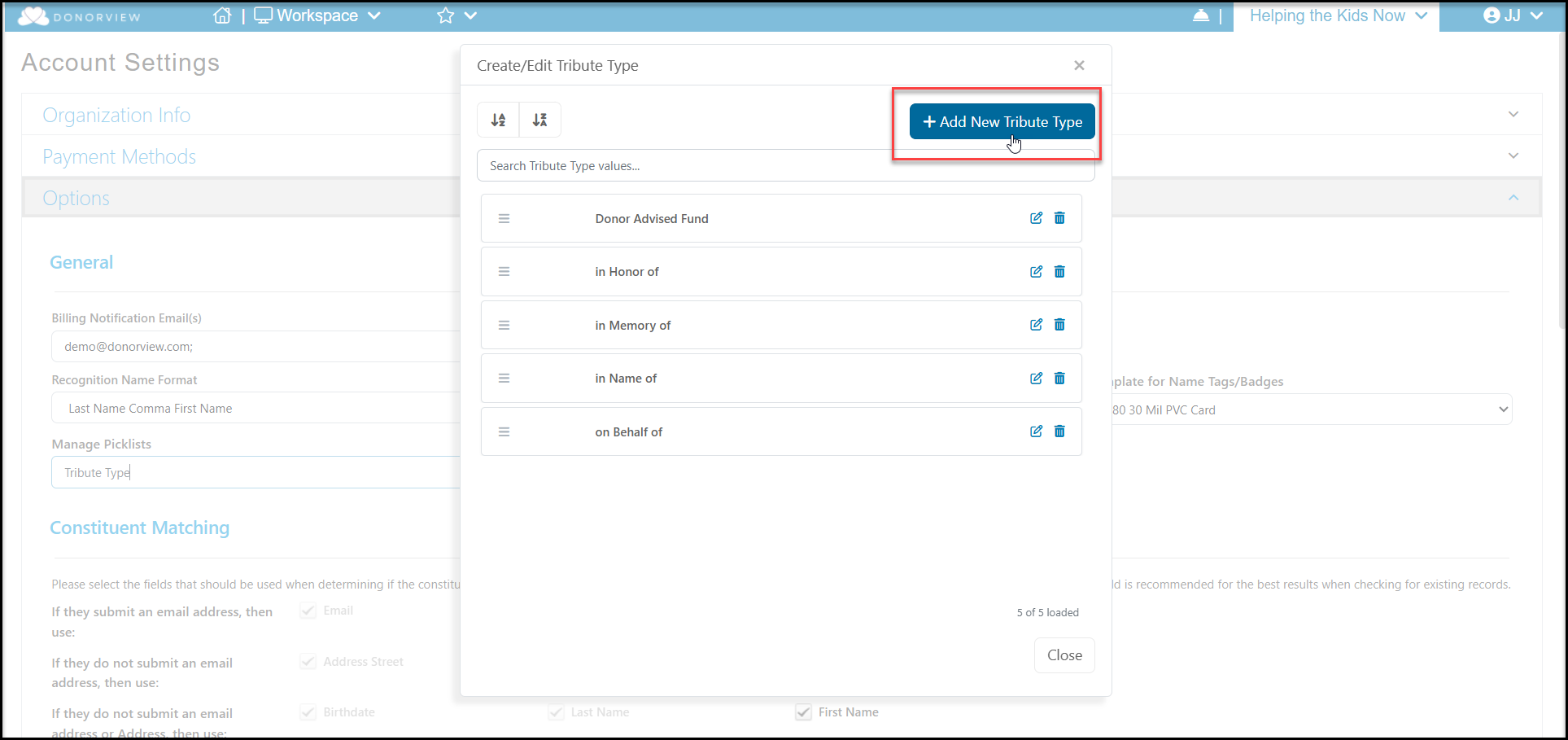Focus the Search Tribute Type values field
The width and height of the screenshot is (1568, 740).
point(785,165)
